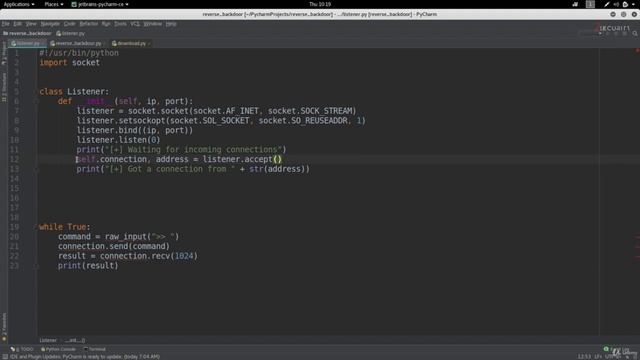Screen dimensions: 640x360
Task: Open the Window menu
Action: point(153,24)
